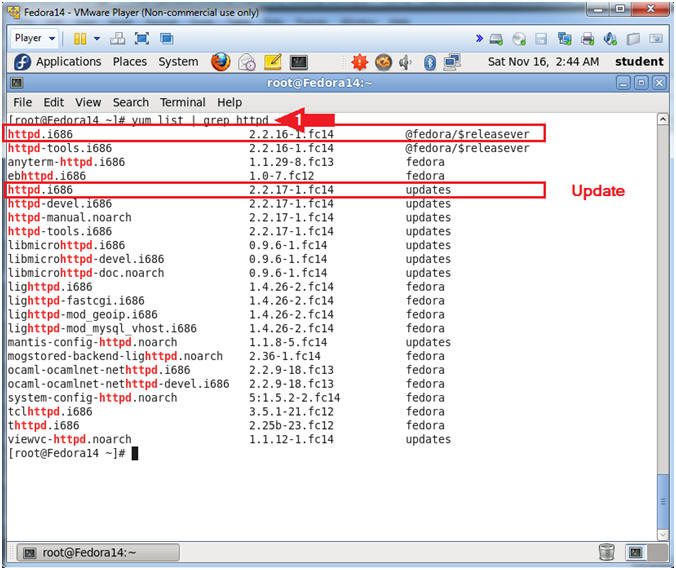The width and height of the screenshot is (676, 570).
Task: Open the Terminal menu
Action: tap(183, 103)
